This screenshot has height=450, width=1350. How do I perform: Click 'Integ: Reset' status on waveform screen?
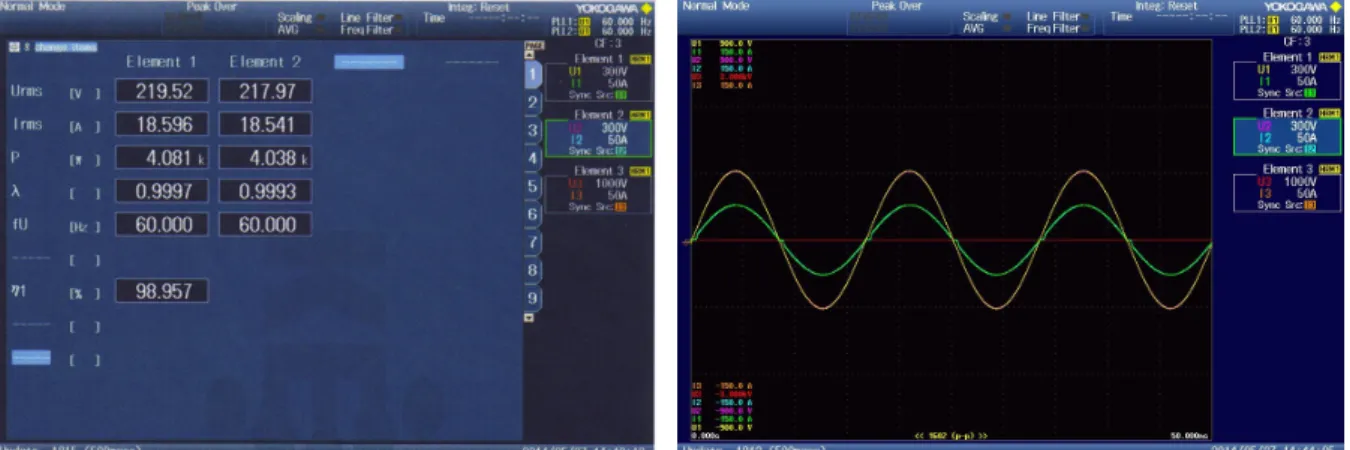click(x=1164, y=6)
